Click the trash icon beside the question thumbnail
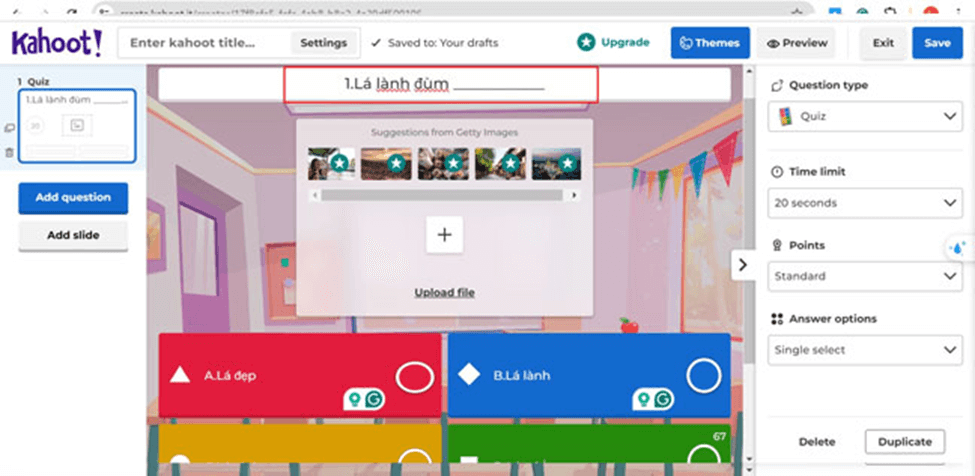The image size is (975, 476). tap(9, 152)
